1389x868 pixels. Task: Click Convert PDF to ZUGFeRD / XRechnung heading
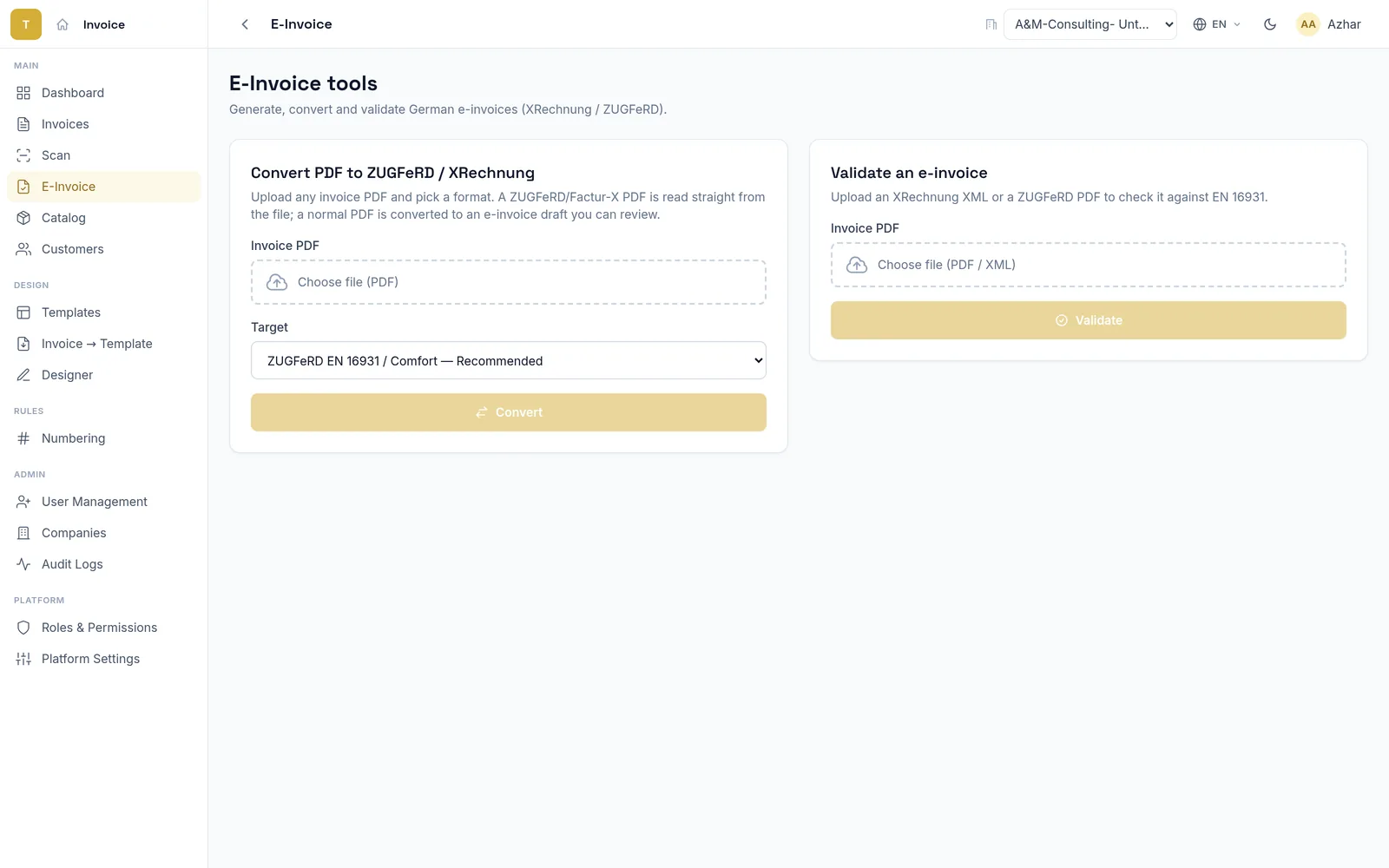tap(392, 173)
